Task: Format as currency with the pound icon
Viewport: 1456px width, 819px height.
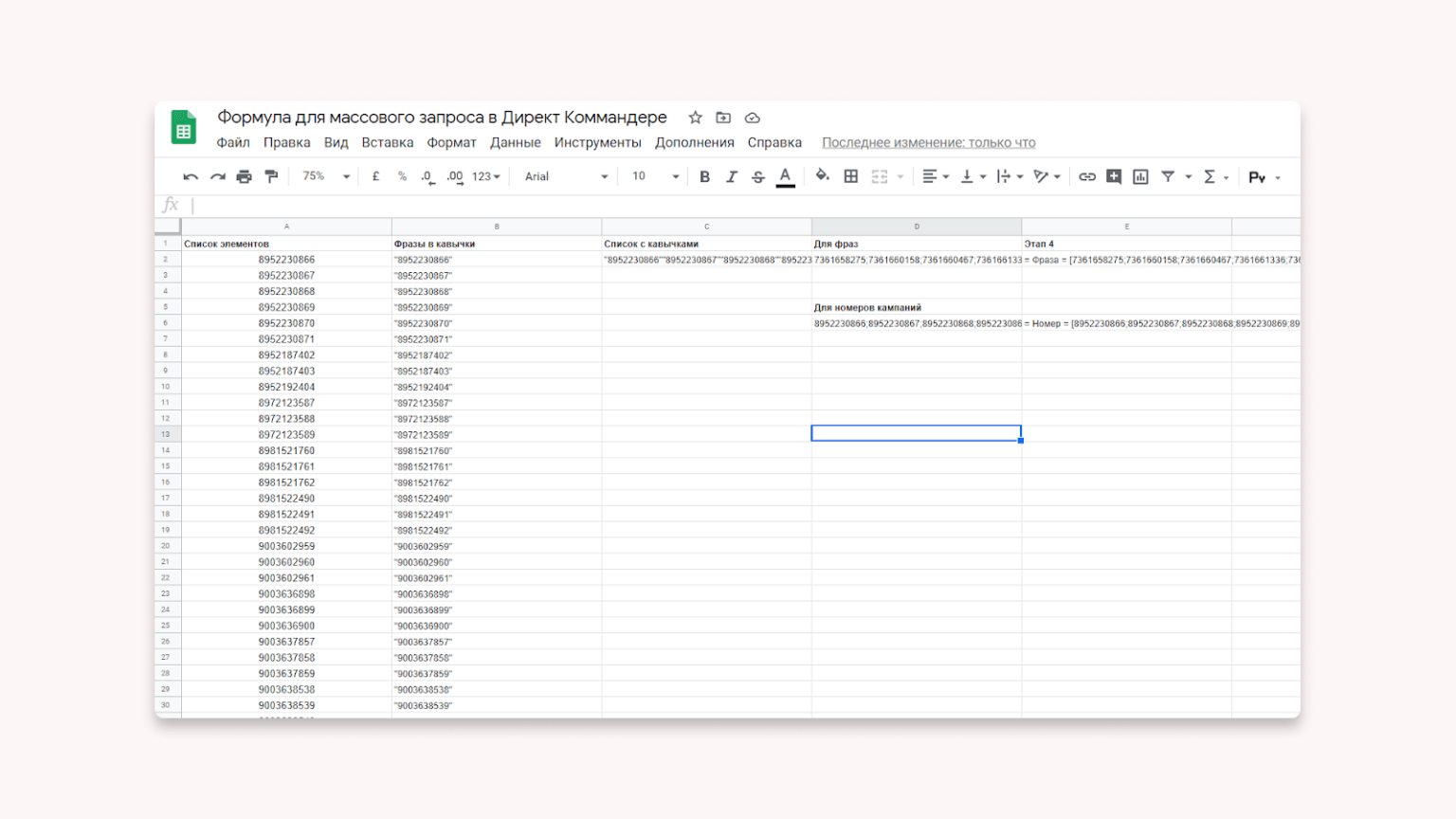Action: point(375,176)
